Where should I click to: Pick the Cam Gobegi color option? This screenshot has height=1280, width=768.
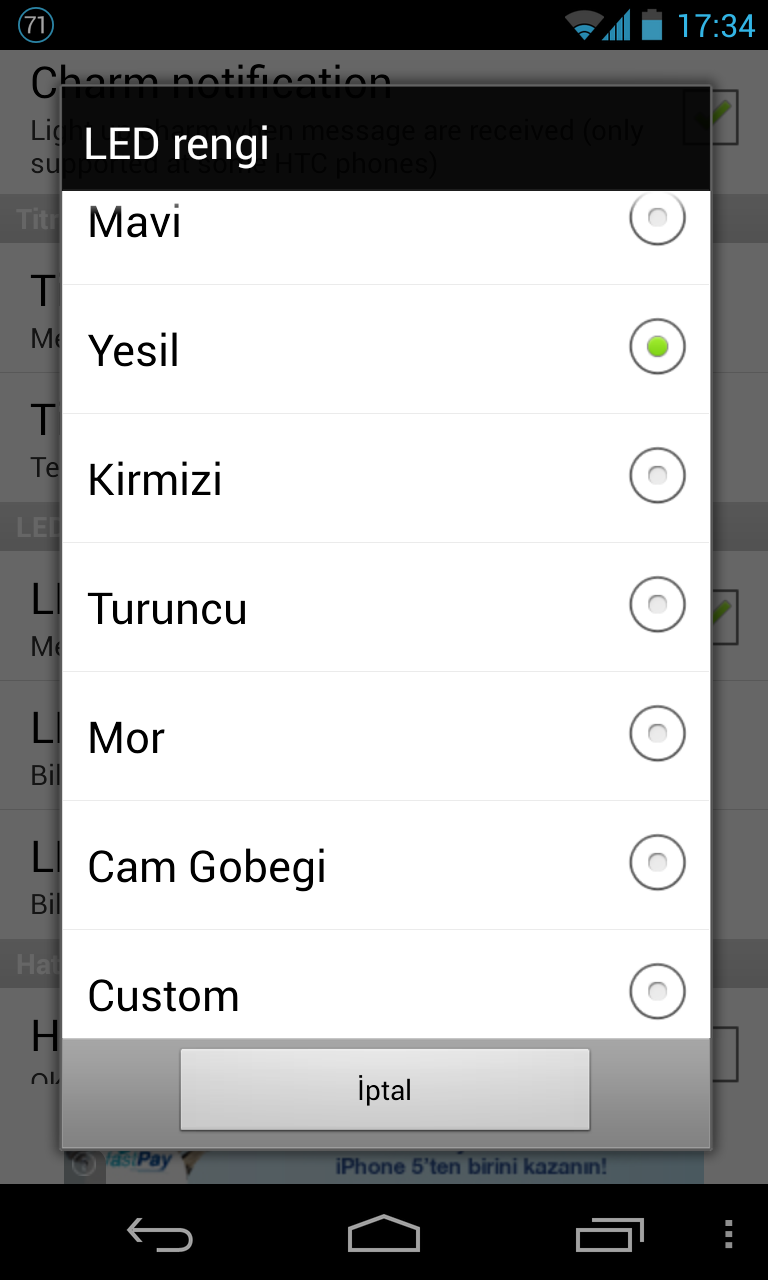point(386,865)
